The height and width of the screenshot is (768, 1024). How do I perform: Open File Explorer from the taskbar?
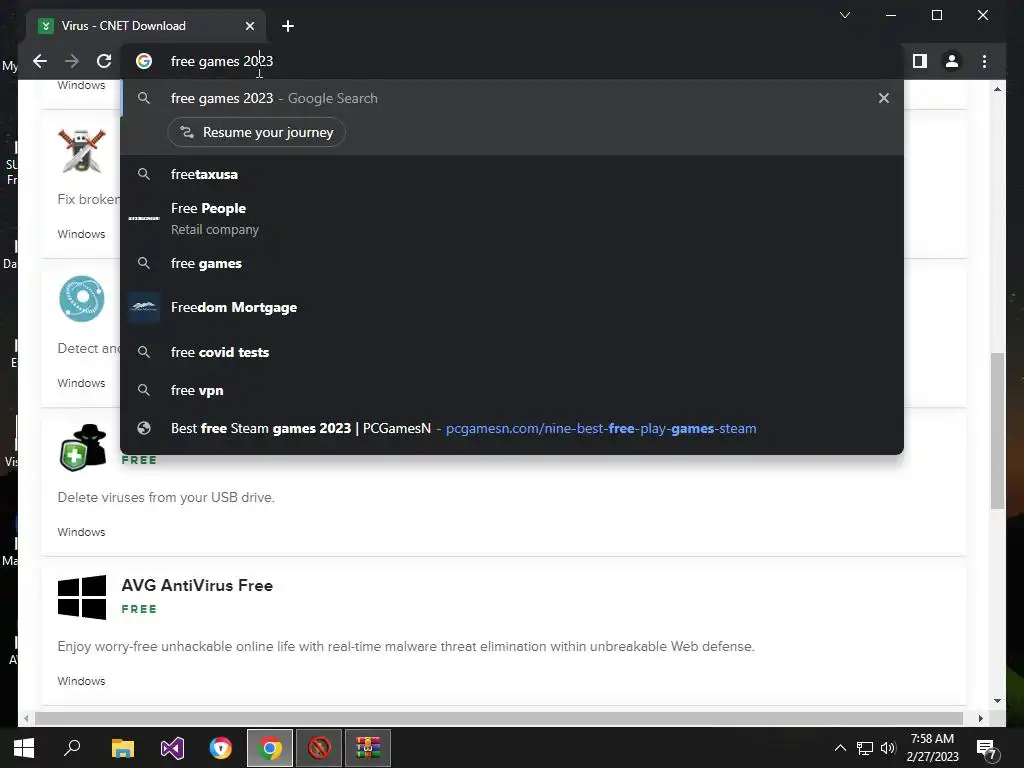pyautogui.click(x=122, y=748)
